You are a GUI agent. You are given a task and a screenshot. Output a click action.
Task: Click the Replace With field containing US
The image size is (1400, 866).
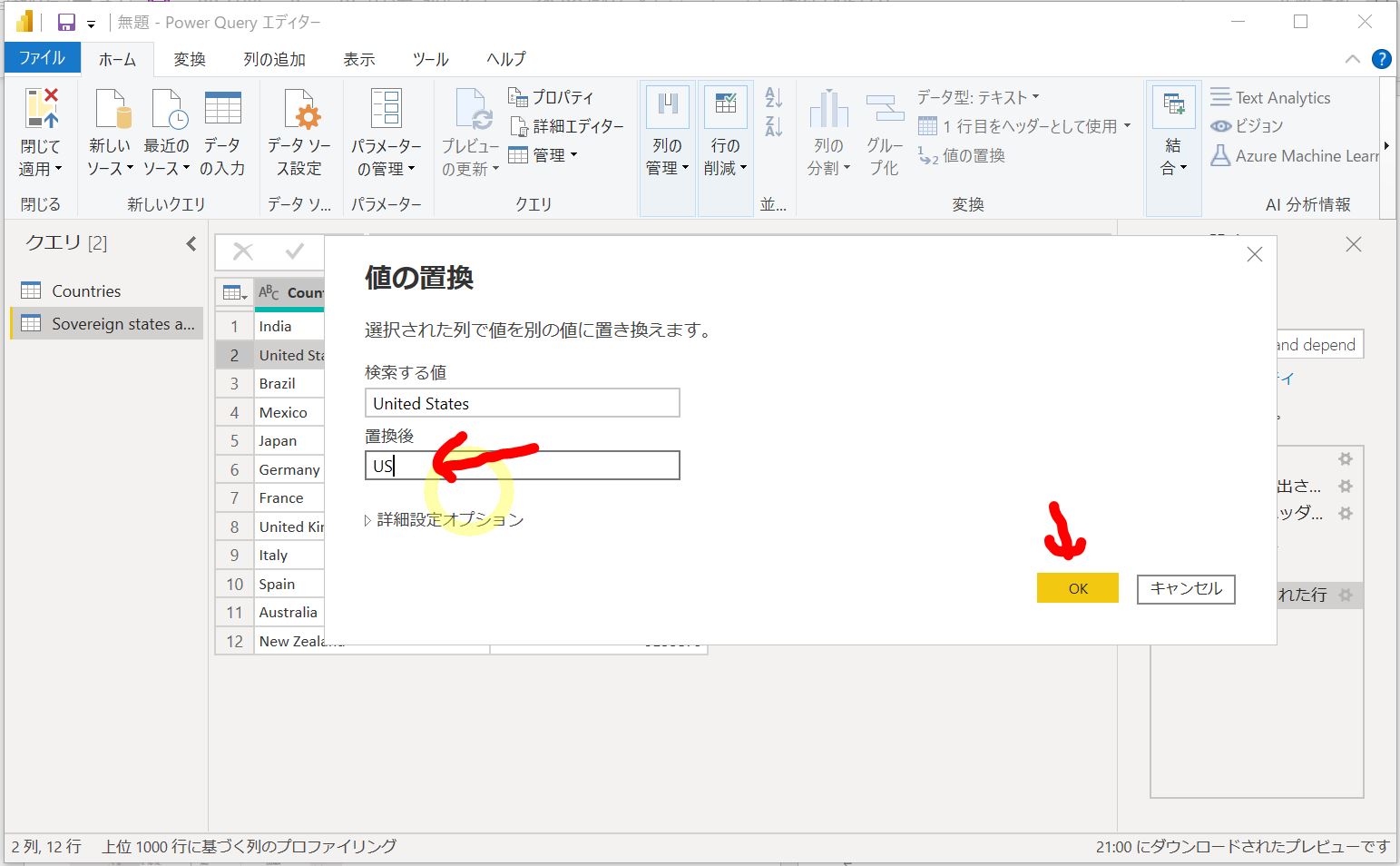[522, 466]
